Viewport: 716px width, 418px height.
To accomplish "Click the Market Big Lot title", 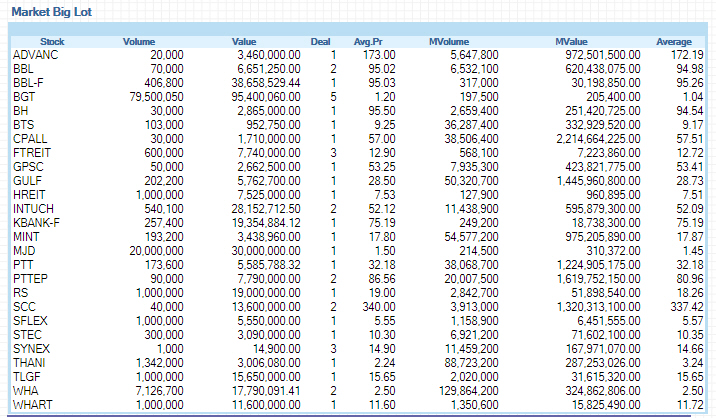I will point(52,12).
